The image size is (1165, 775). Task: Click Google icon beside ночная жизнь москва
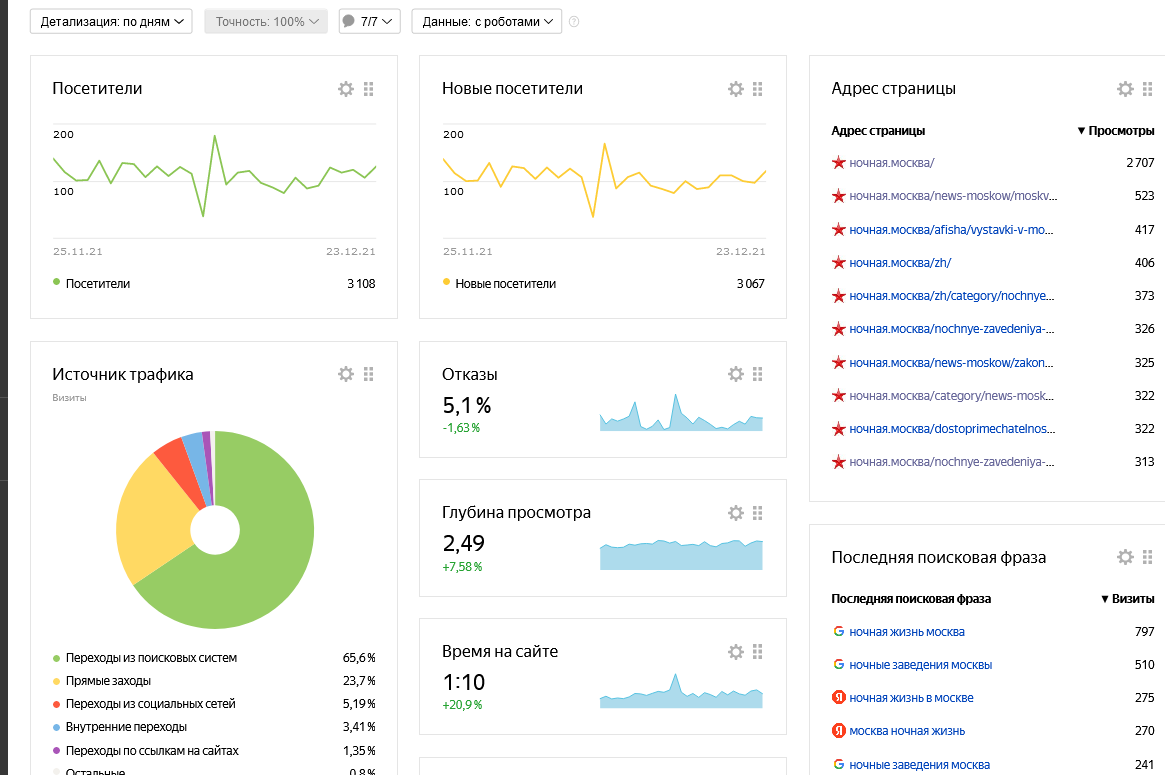click(839, 632)
